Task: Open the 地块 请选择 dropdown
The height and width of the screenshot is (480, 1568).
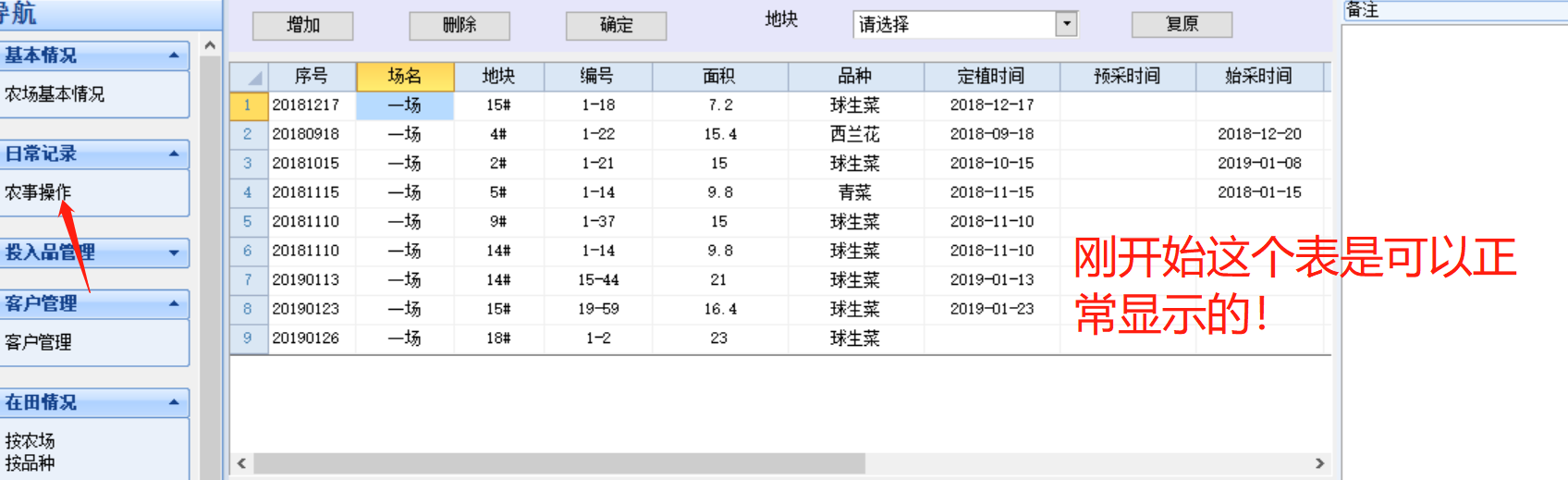Action: coord(1066,24)
